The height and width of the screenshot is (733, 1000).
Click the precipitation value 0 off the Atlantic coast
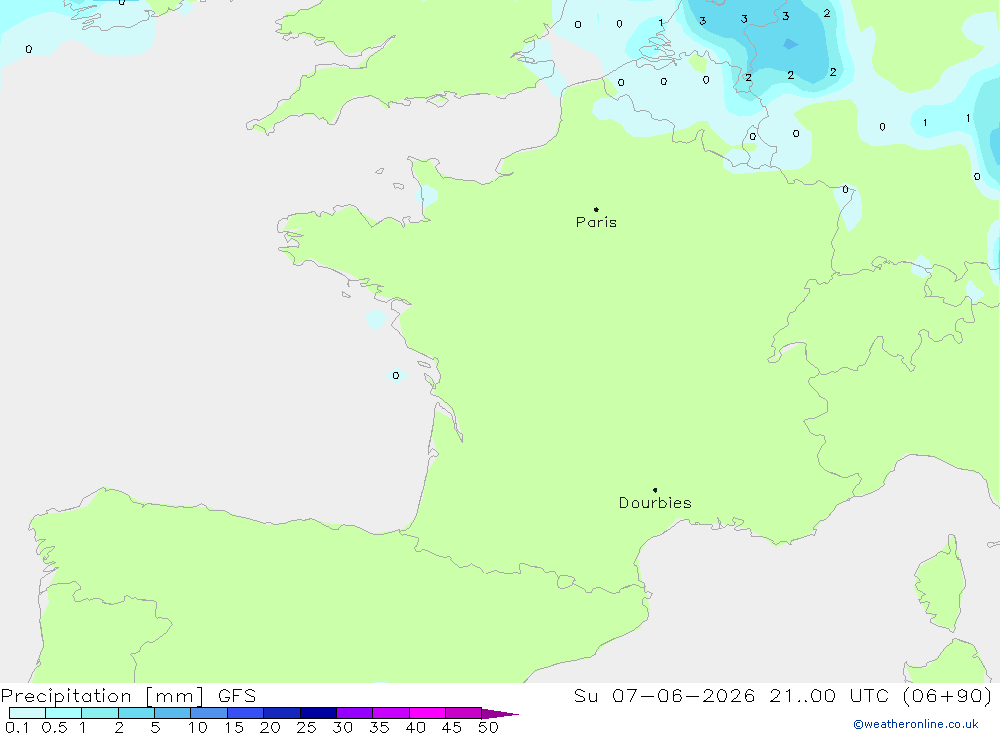pos(396,375)
